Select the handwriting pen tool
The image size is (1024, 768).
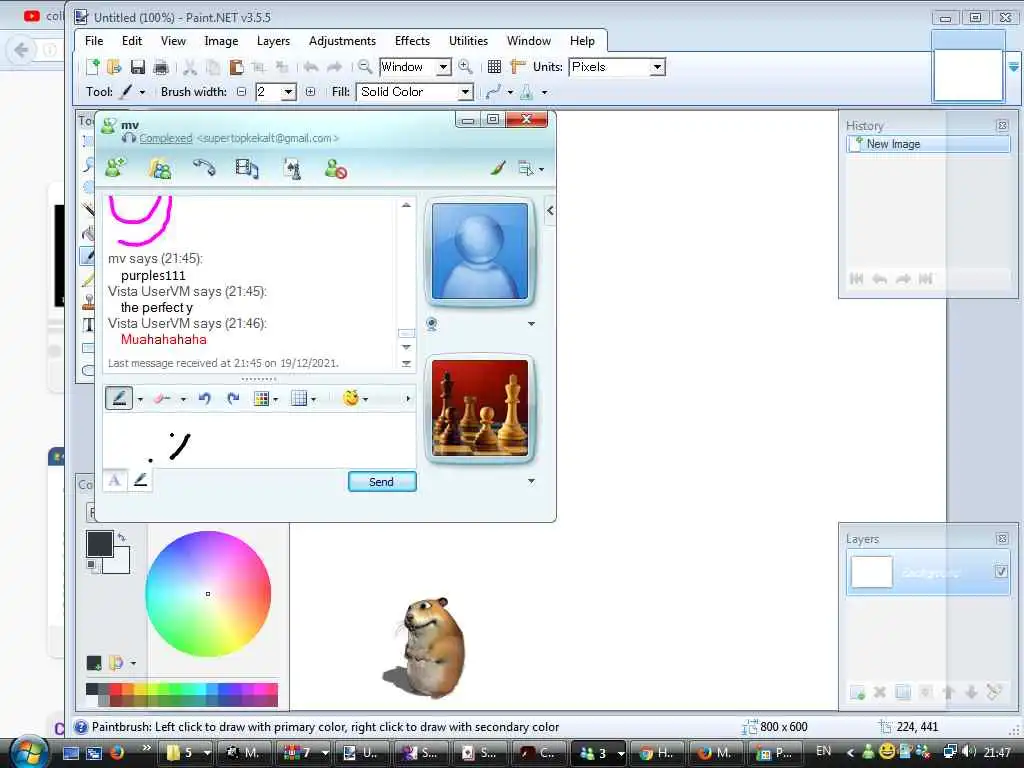119,398
